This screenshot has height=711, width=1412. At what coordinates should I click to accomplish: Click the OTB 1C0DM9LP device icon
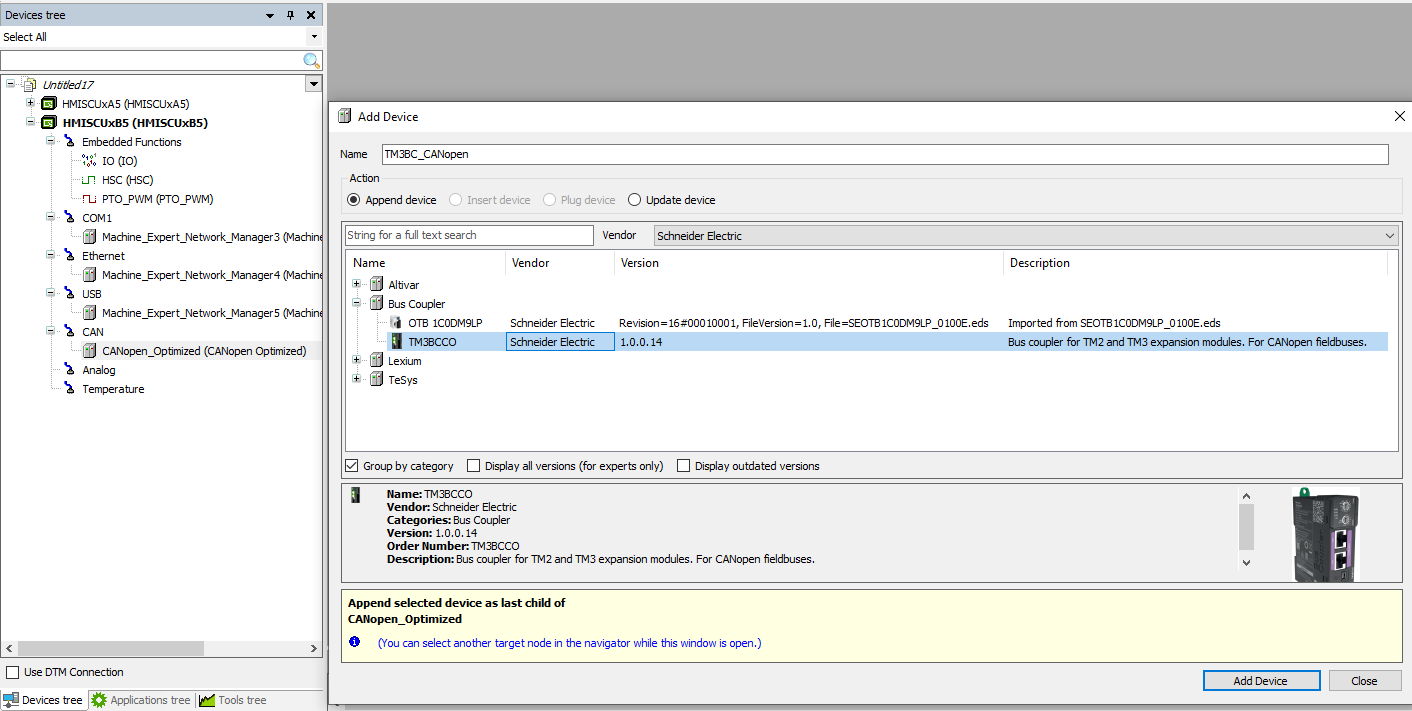pos(396,323)
